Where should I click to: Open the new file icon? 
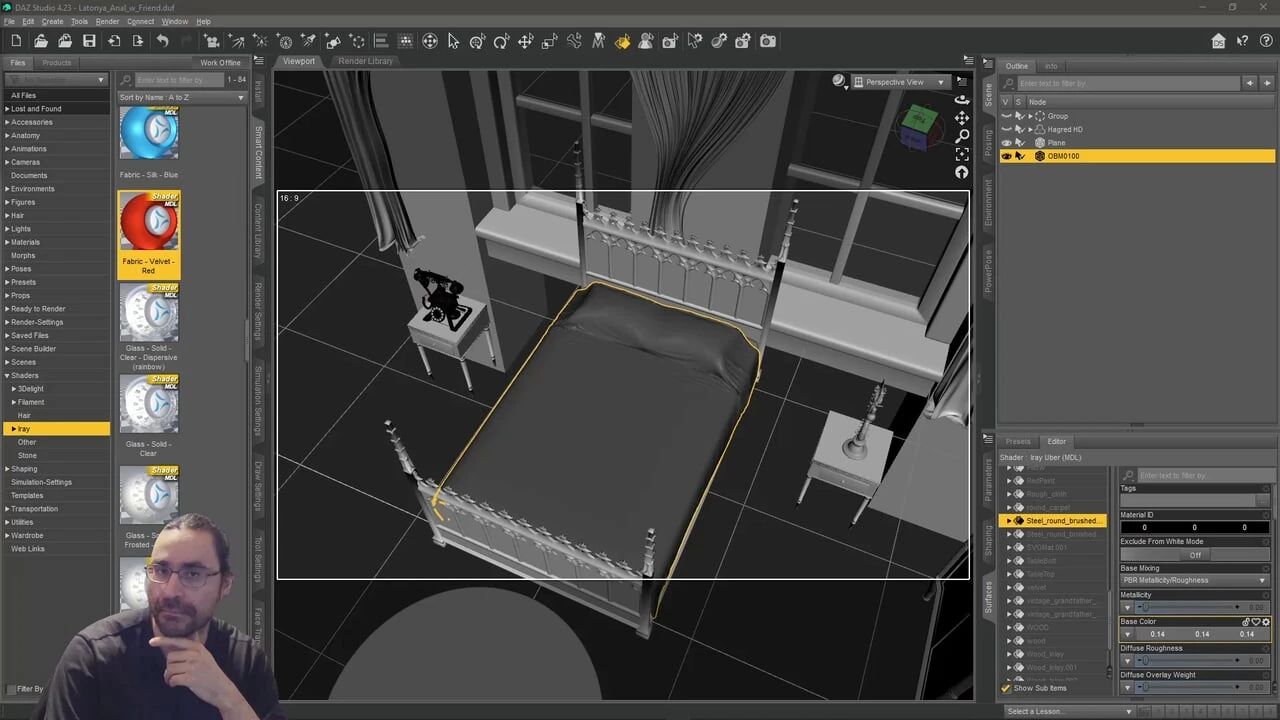point(16,41)
